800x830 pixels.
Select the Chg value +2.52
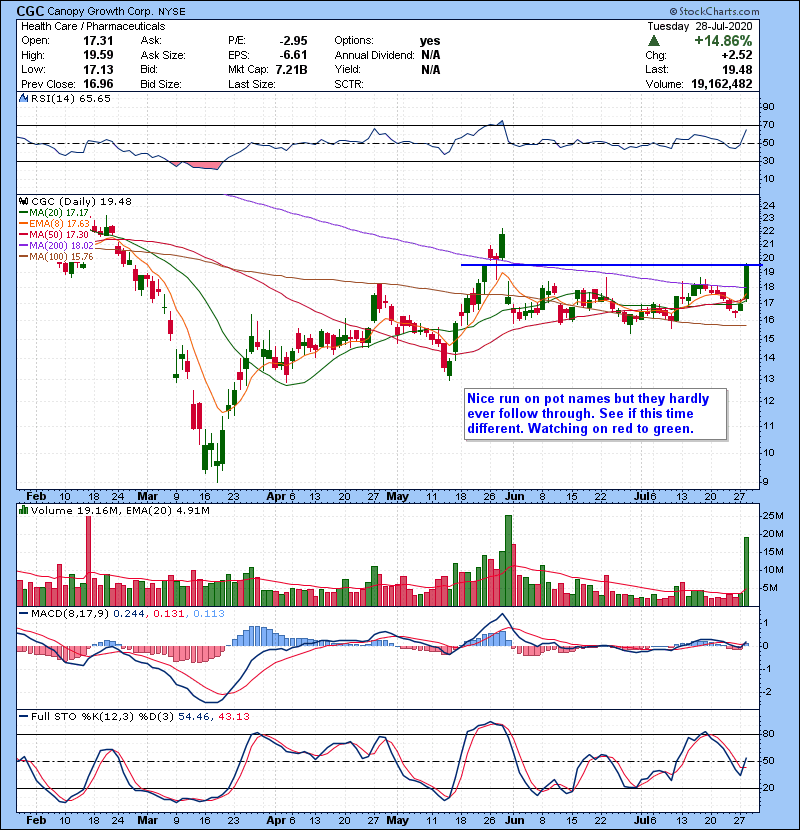coord(736,55)
